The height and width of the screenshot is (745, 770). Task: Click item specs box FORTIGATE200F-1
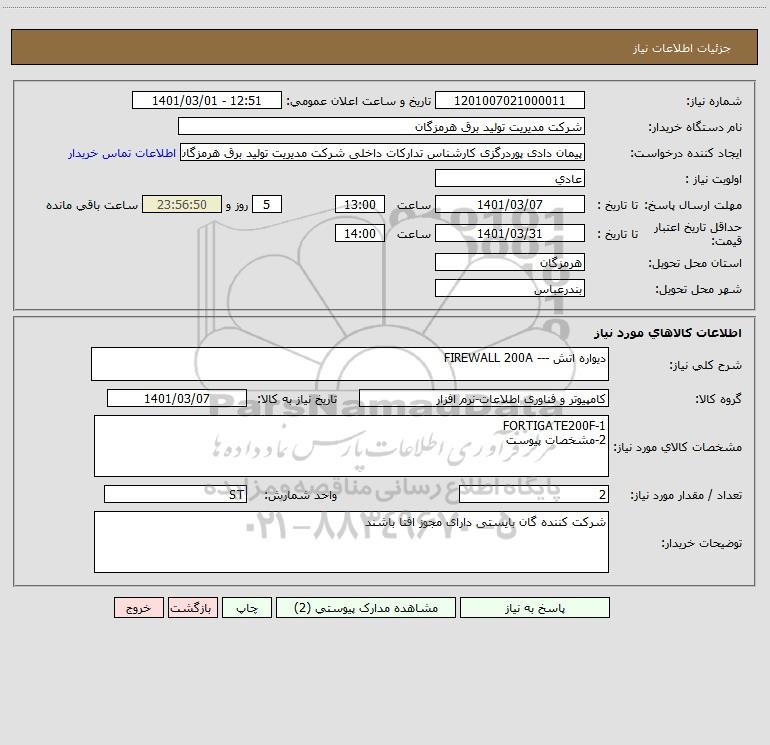351,446
